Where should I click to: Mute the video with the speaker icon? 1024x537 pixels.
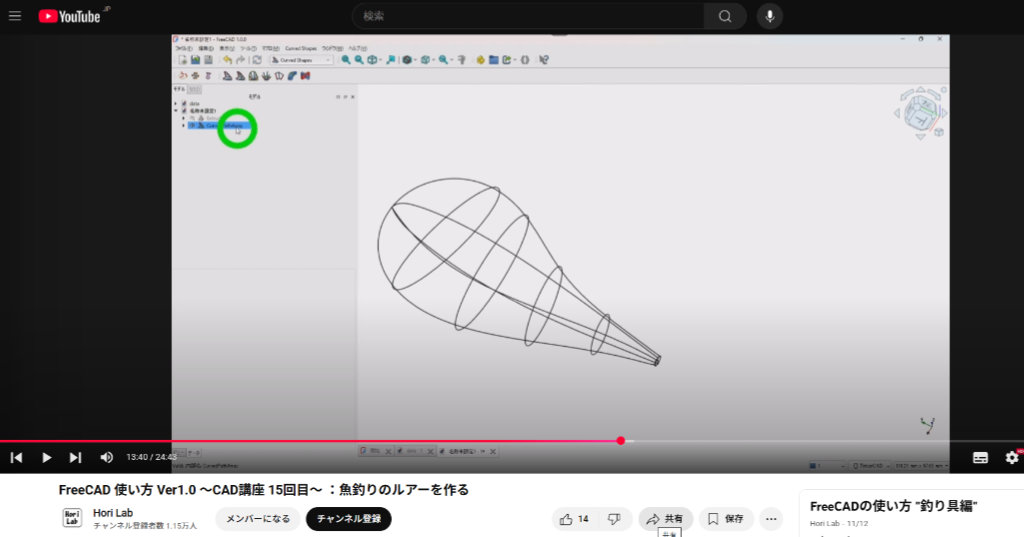[106, 457]
